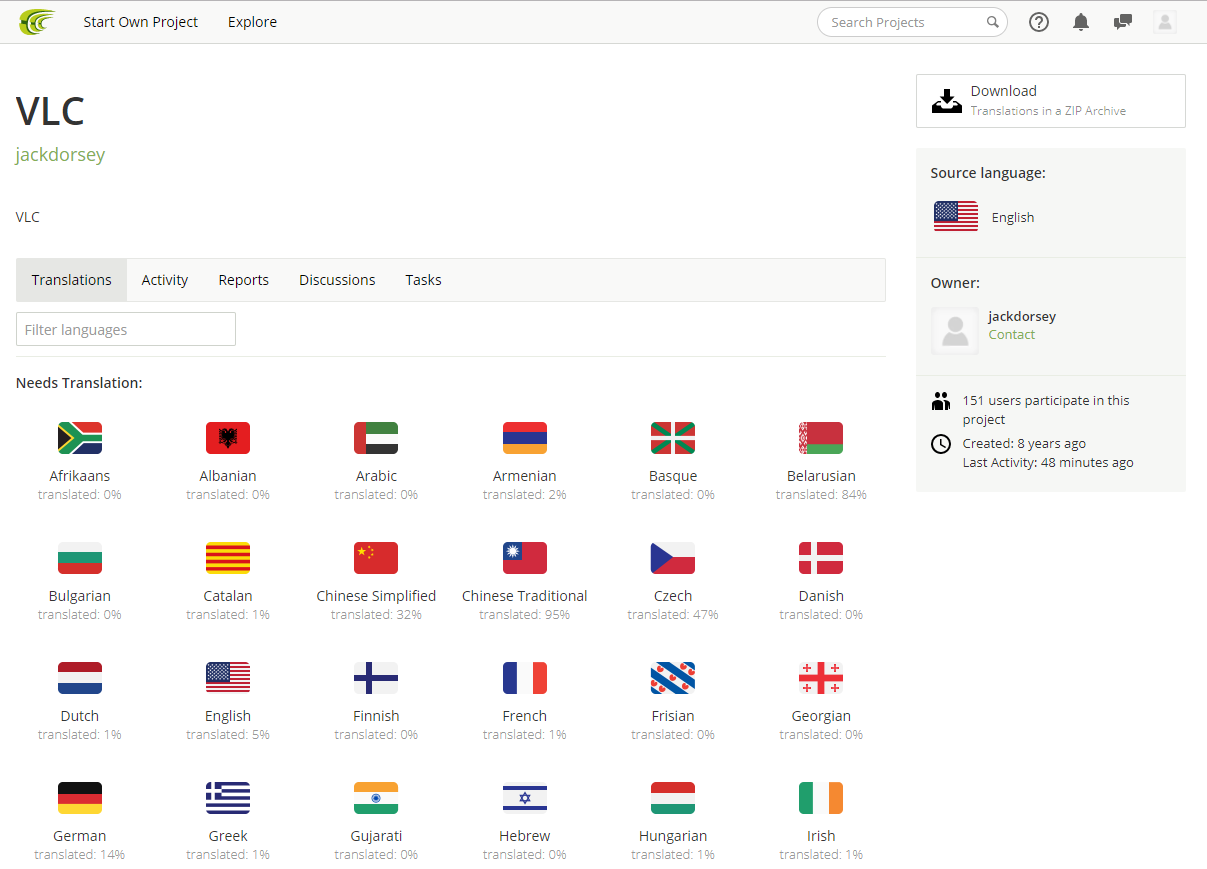1207x869 pixels.
Task: Click the Greek flag icon
Action: click(228, 798)
